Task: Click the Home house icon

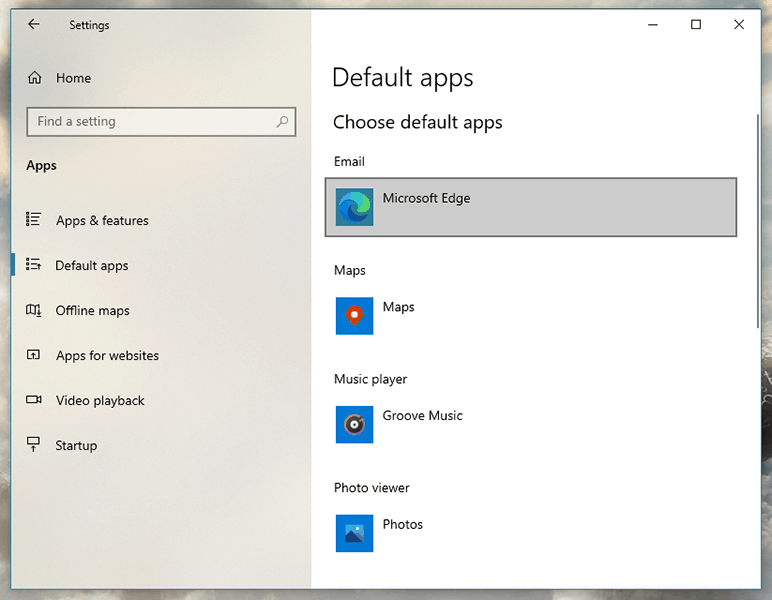Action: coord(34,78)
